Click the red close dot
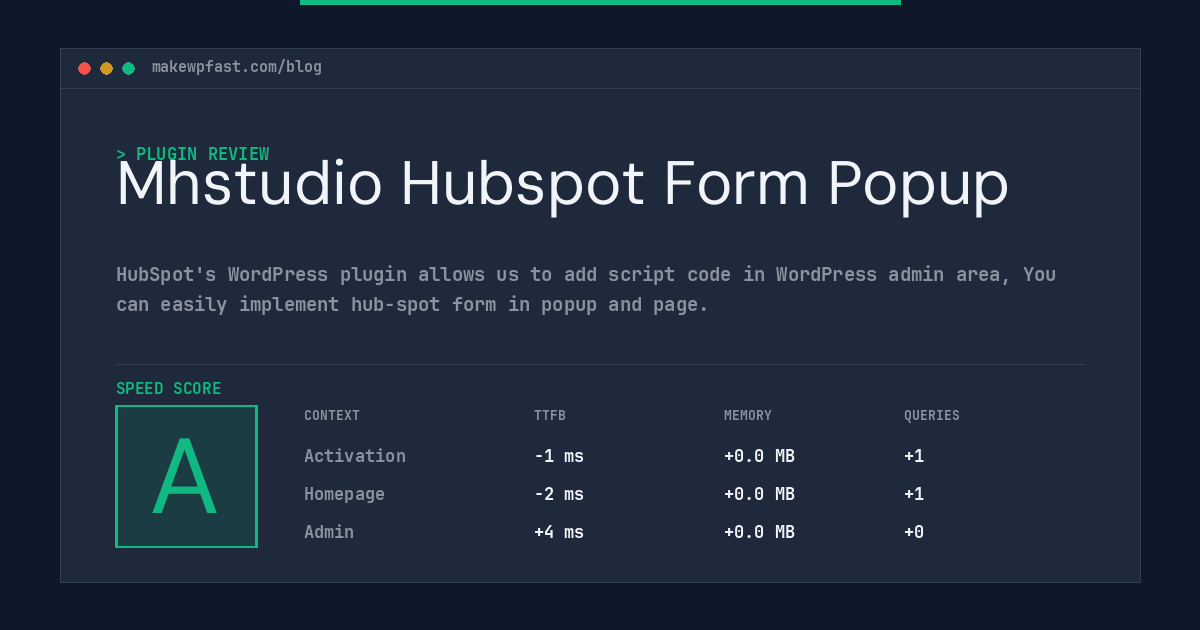1200x630 pixels. coord(84,68)
